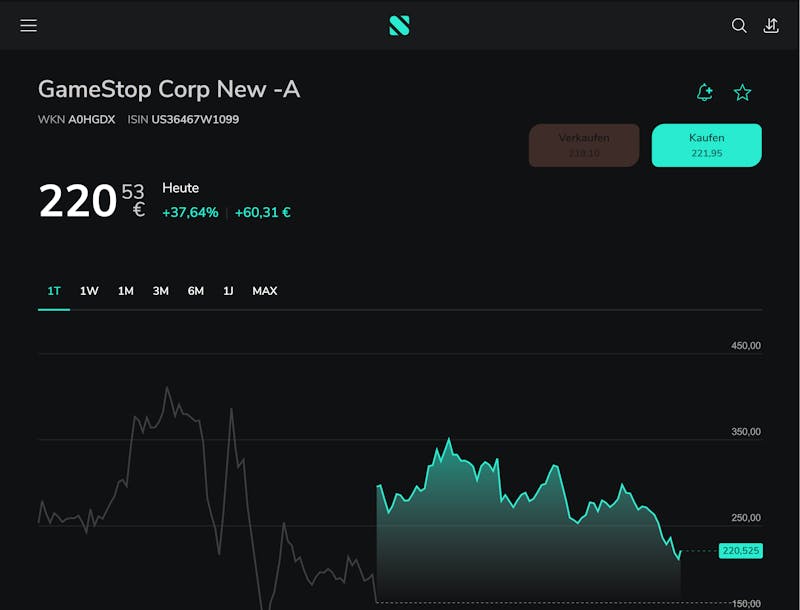Click the +37,64% change value

190,212
